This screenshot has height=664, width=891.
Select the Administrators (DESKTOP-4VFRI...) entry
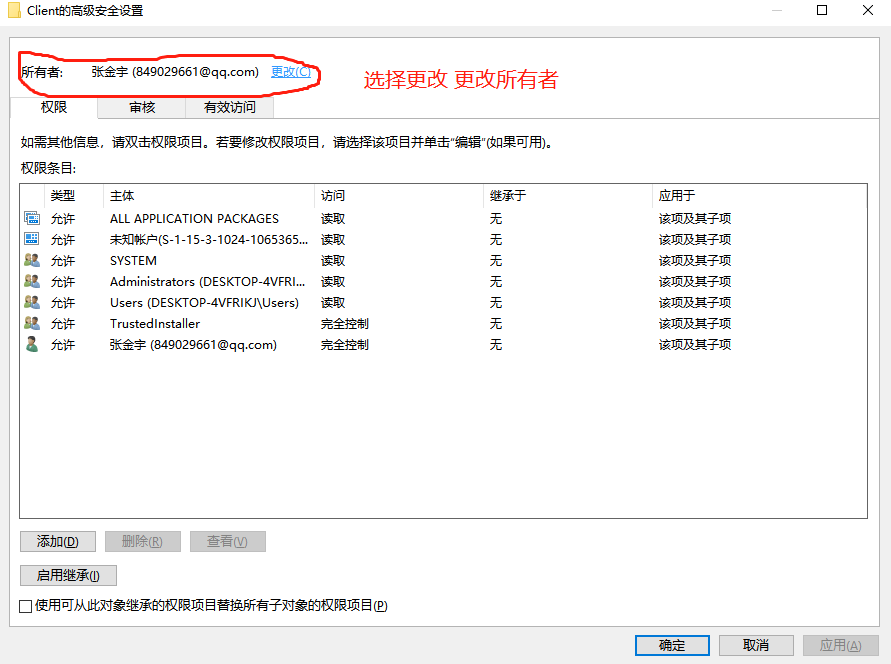tap(207, 282)
